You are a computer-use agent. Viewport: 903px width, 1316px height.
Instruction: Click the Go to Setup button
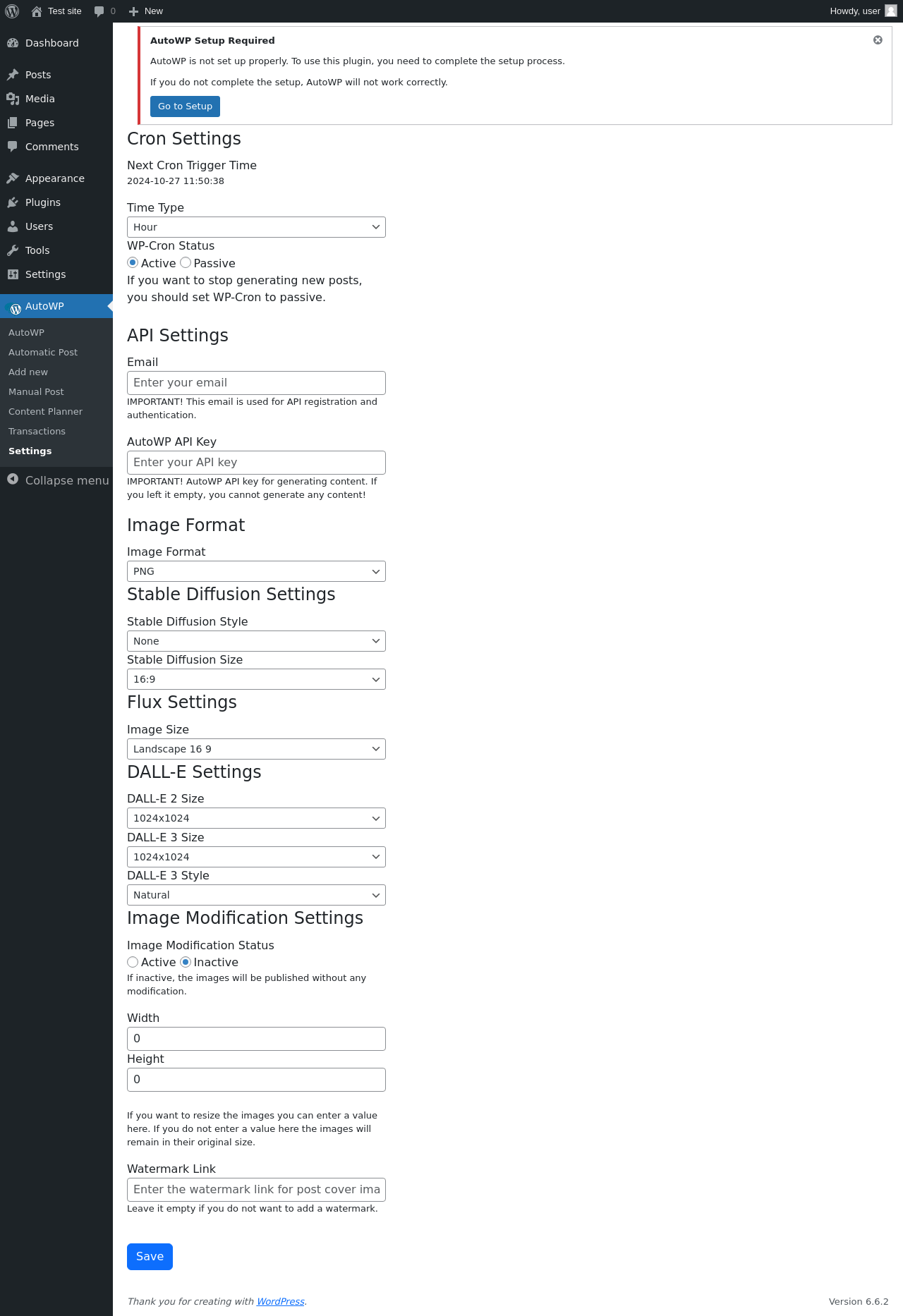click(x=185, y=106)
